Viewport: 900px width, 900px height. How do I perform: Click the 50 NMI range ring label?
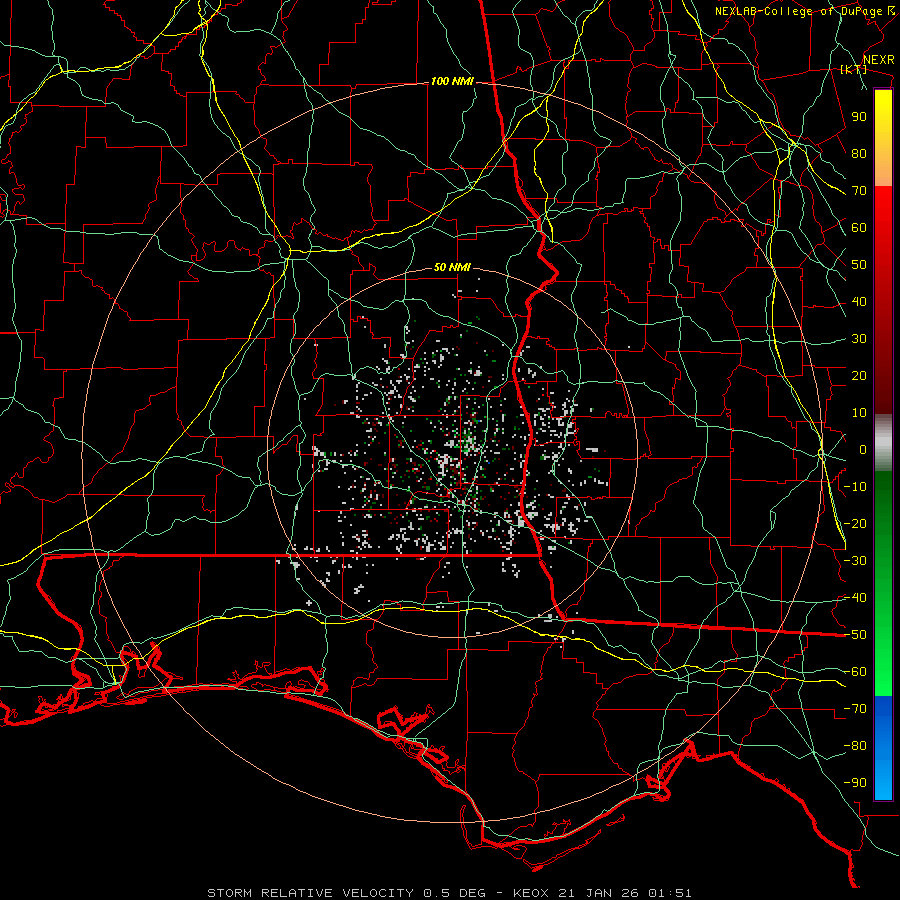[x=452, y=267]
